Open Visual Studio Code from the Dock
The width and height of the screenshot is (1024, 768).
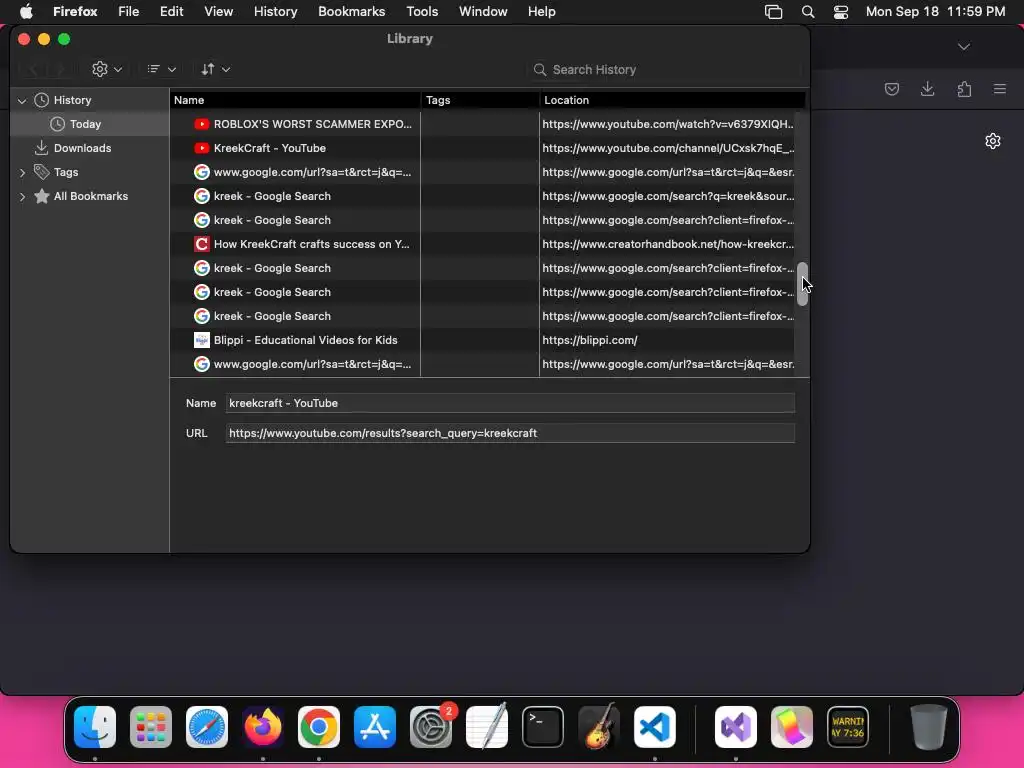[655, 727]
